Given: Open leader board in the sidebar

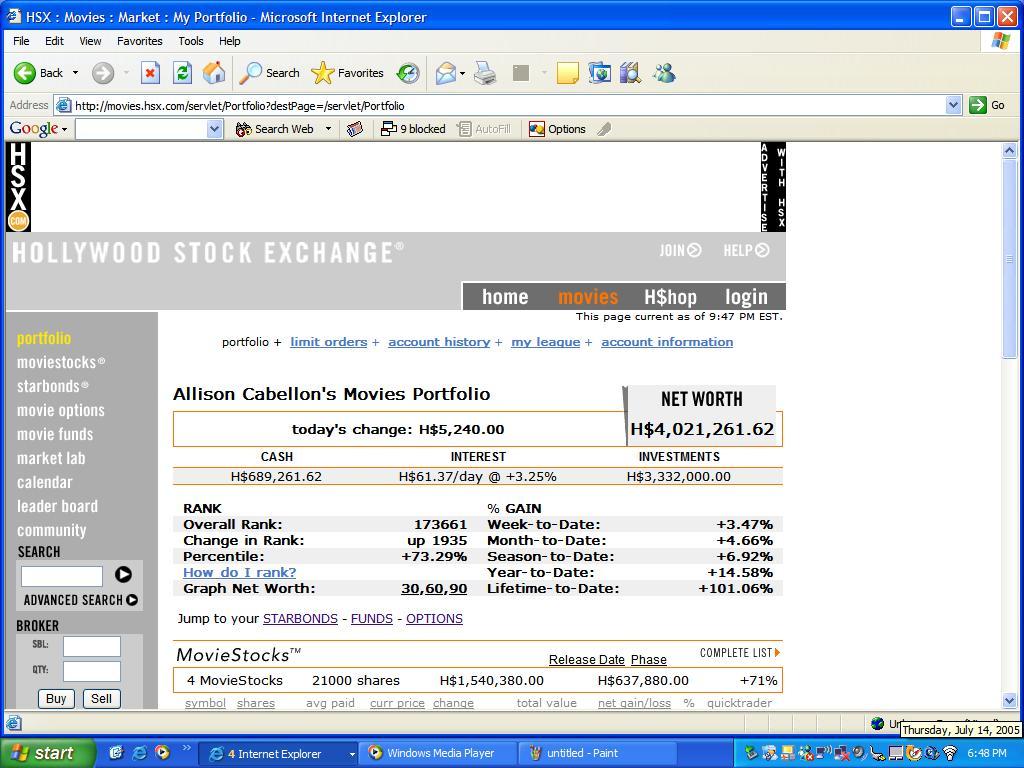Looking at the screenshot, I should 57,506.
